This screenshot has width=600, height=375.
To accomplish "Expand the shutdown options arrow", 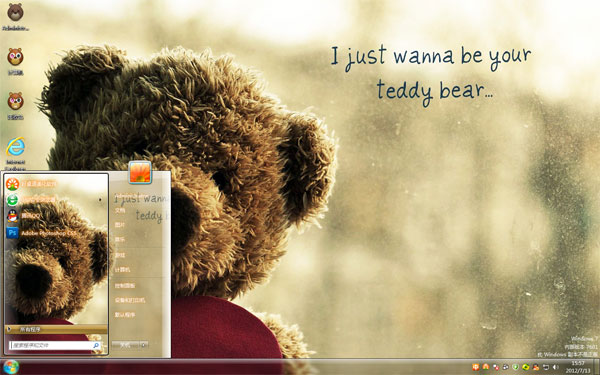I will 144,345.
